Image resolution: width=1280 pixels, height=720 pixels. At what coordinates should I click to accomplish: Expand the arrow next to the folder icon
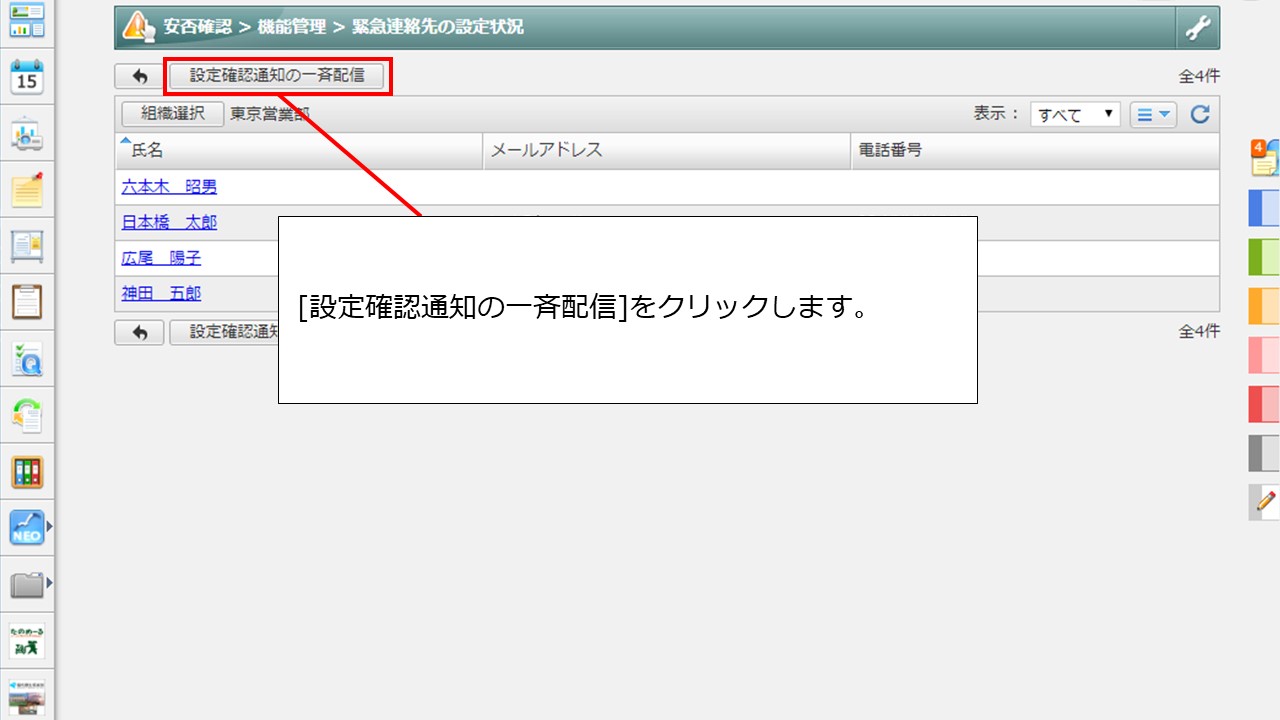pyautogui.click(x=49, y=581)
